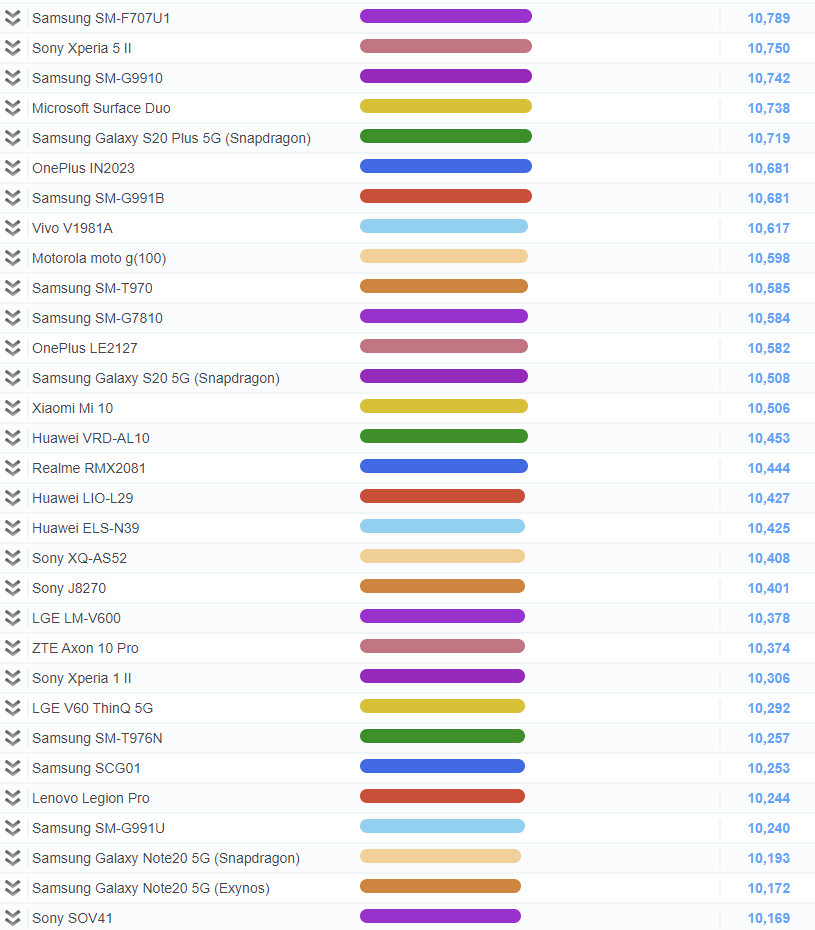This screenshot has height=930, width=815.
Task: Open the Huawei ELS-N39 device link
Action: (85, 528)
